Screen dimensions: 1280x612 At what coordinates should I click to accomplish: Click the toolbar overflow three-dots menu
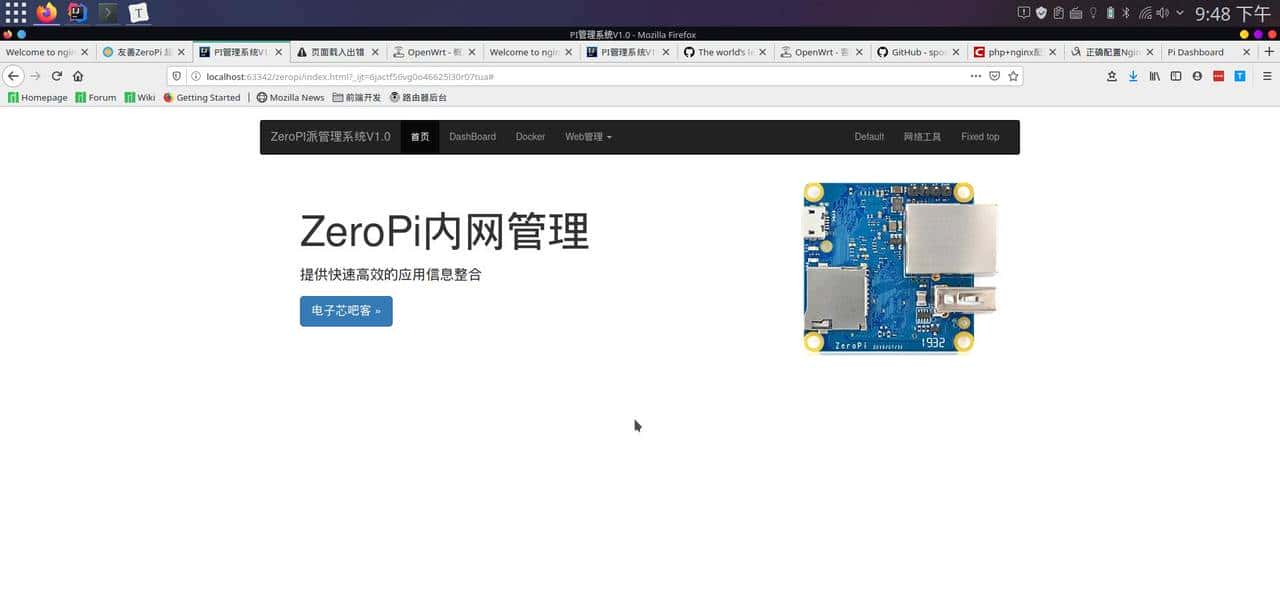point(976,76)
